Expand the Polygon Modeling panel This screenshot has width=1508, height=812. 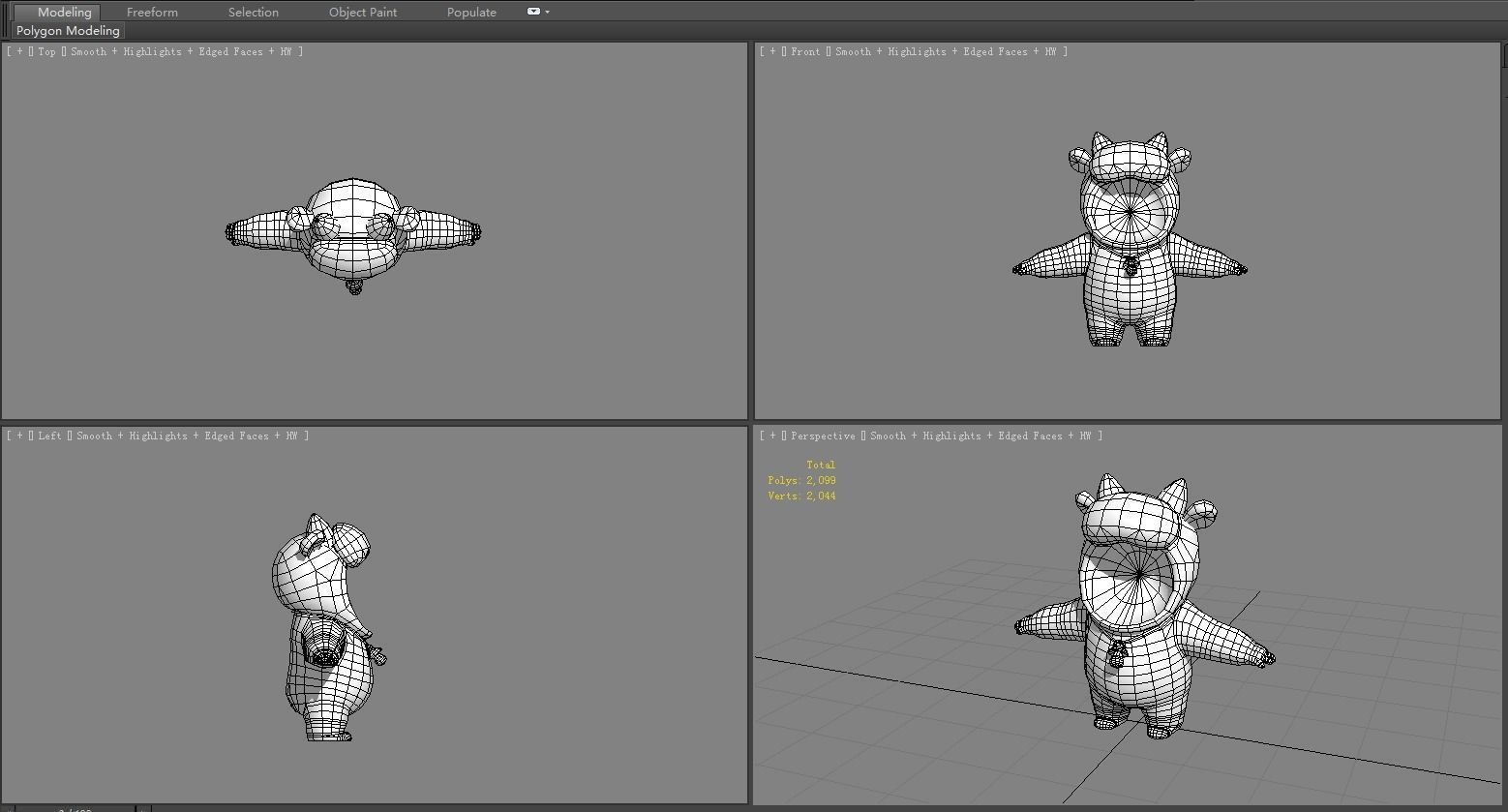point(68,31)
